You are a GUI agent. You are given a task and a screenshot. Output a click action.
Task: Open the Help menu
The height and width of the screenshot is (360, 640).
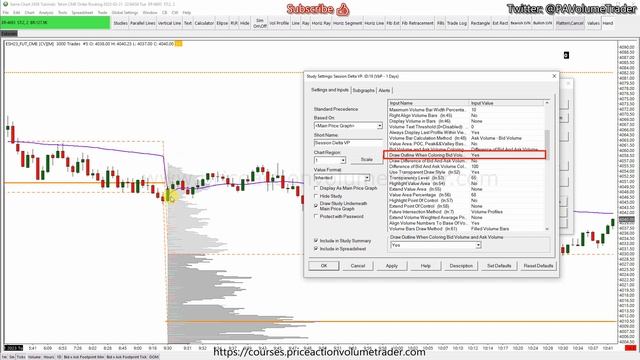pos(187,13)
